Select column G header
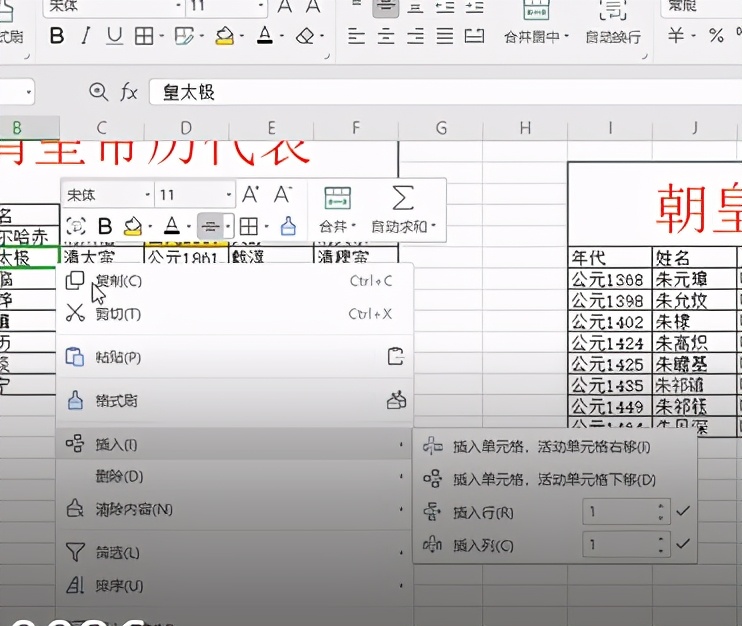 (441, 128)
